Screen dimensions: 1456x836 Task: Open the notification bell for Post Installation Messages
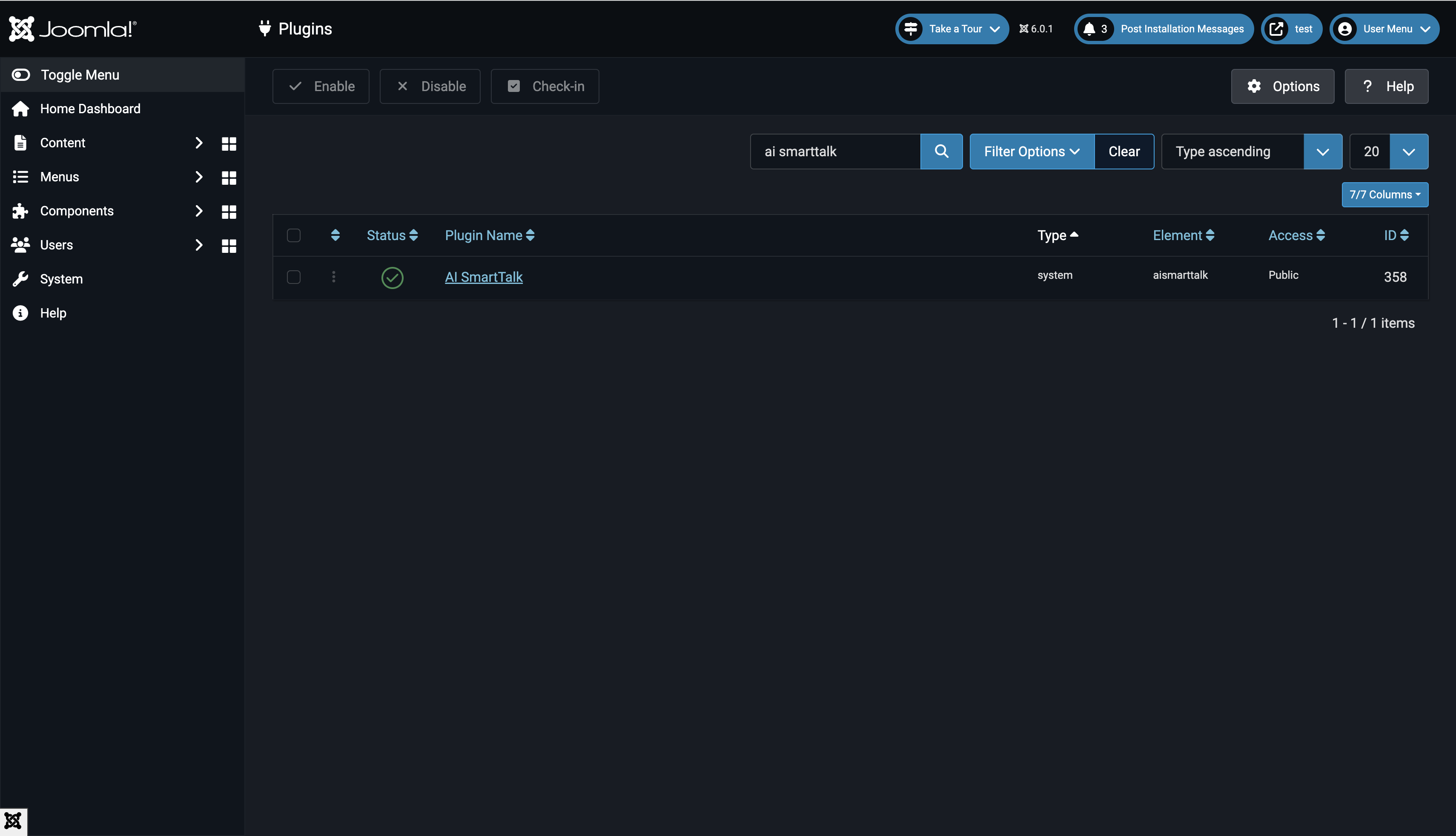tap(1090, 29)
